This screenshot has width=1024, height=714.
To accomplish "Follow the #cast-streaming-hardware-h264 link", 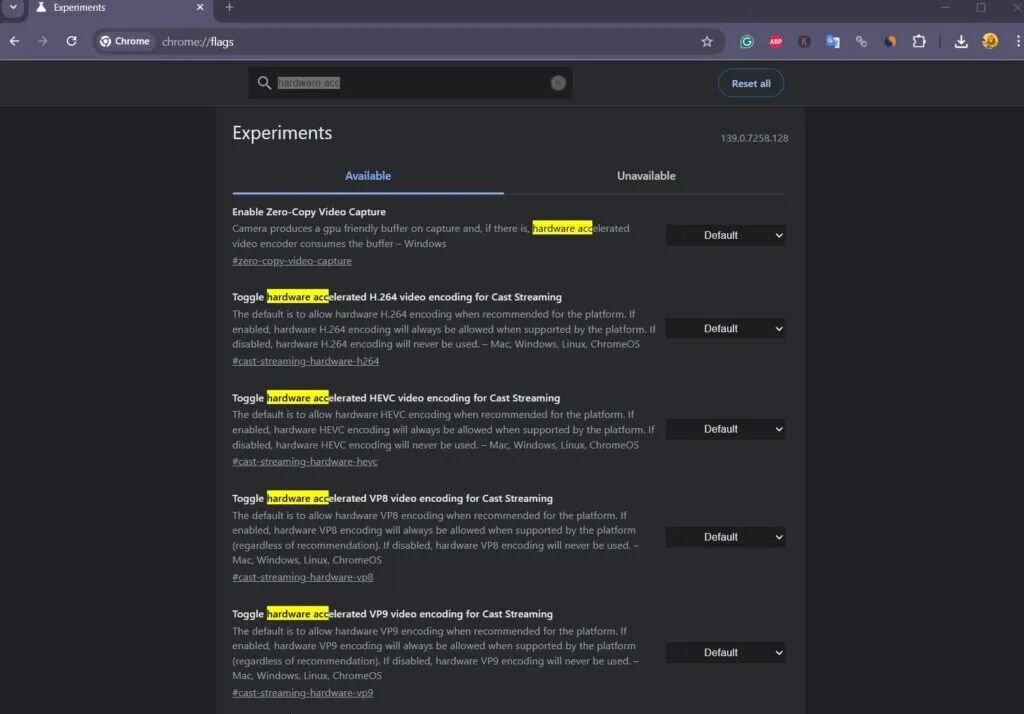I will click(x=306, y=361).
